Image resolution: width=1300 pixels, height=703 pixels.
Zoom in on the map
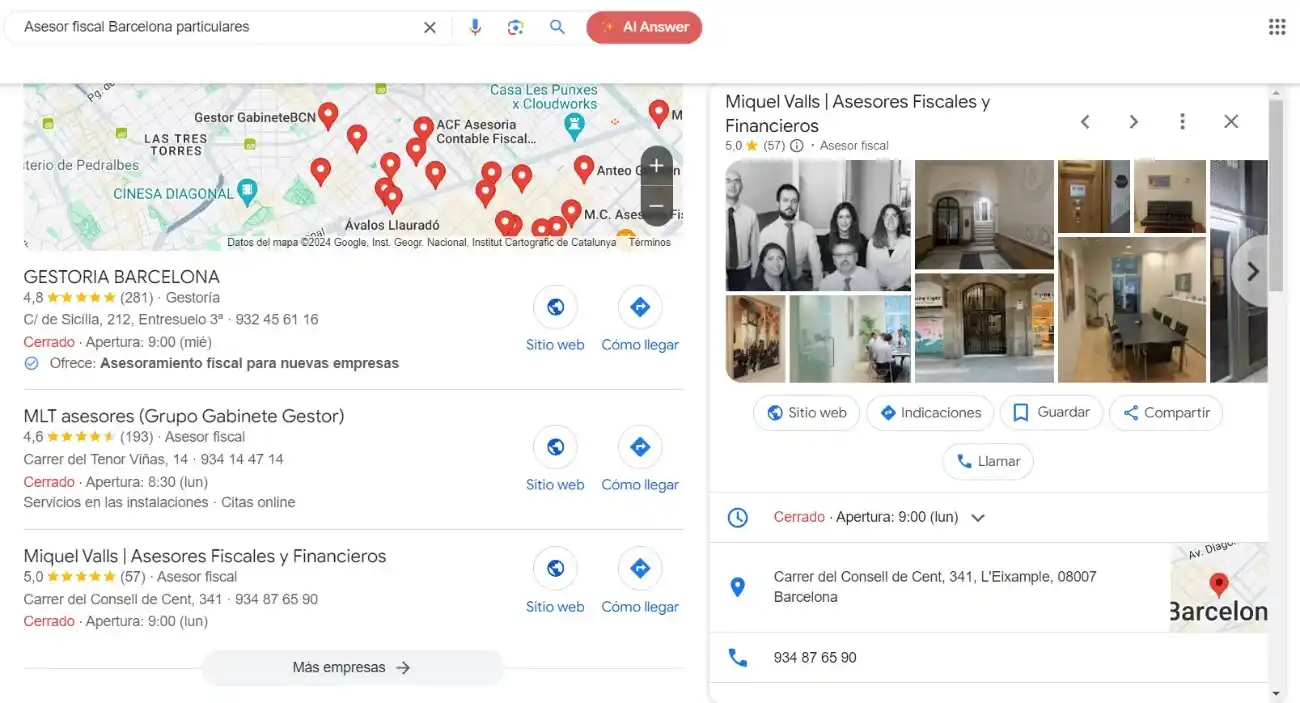[656, 166]
